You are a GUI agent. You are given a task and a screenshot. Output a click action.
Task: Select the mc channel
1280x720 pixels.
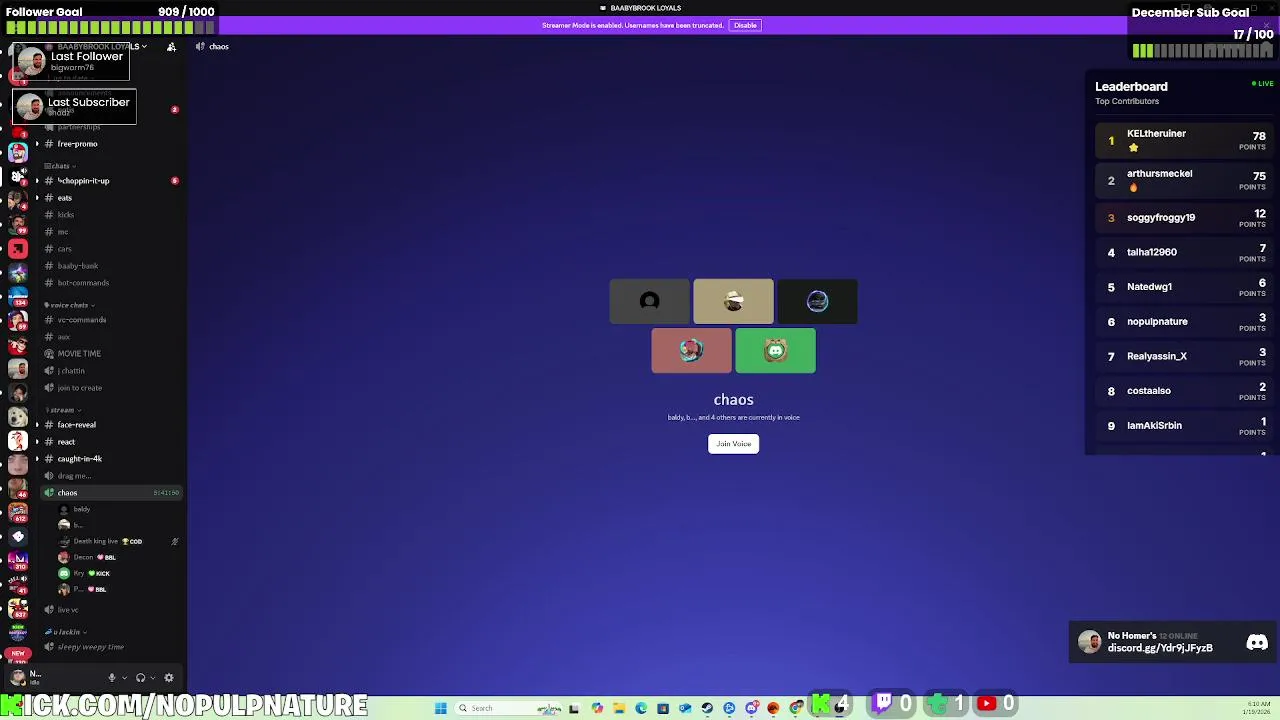click(62, 232)
